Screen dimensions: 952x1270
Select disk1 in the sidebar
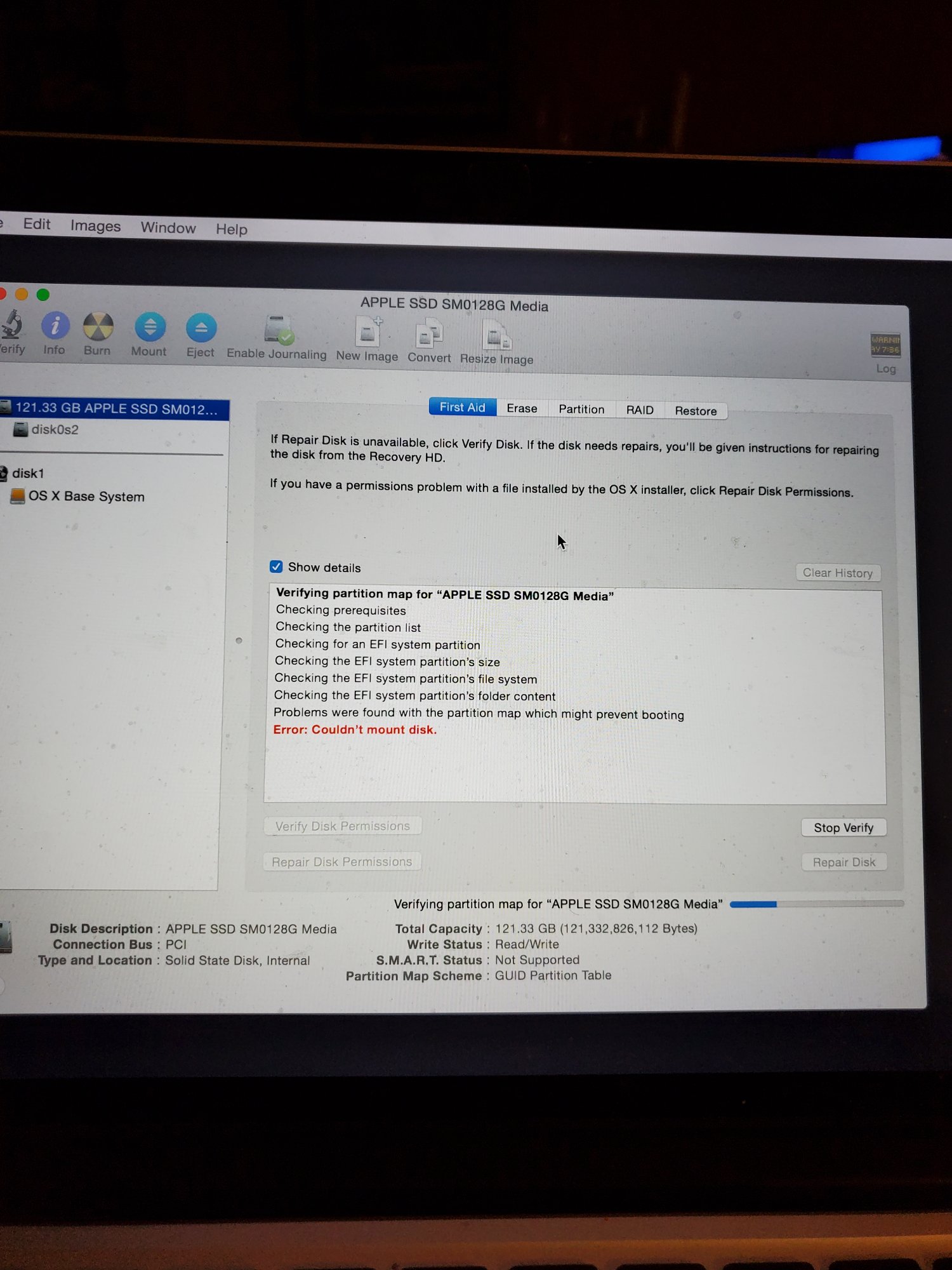28,473
